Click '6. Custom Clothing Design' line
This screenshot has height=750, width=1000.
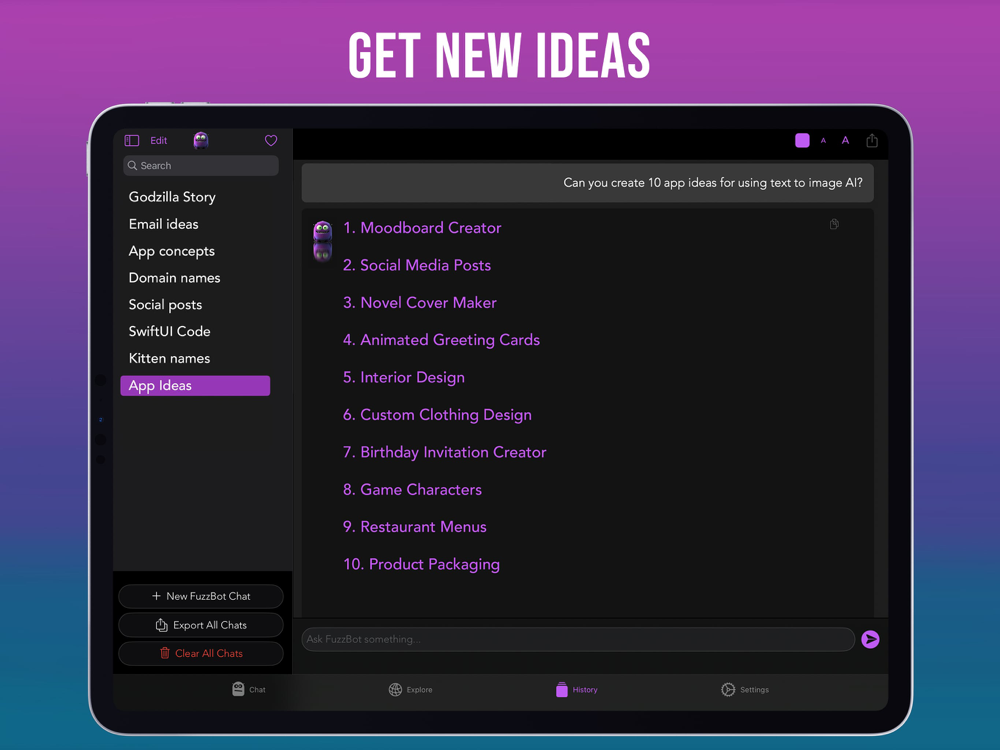point(437,415)
